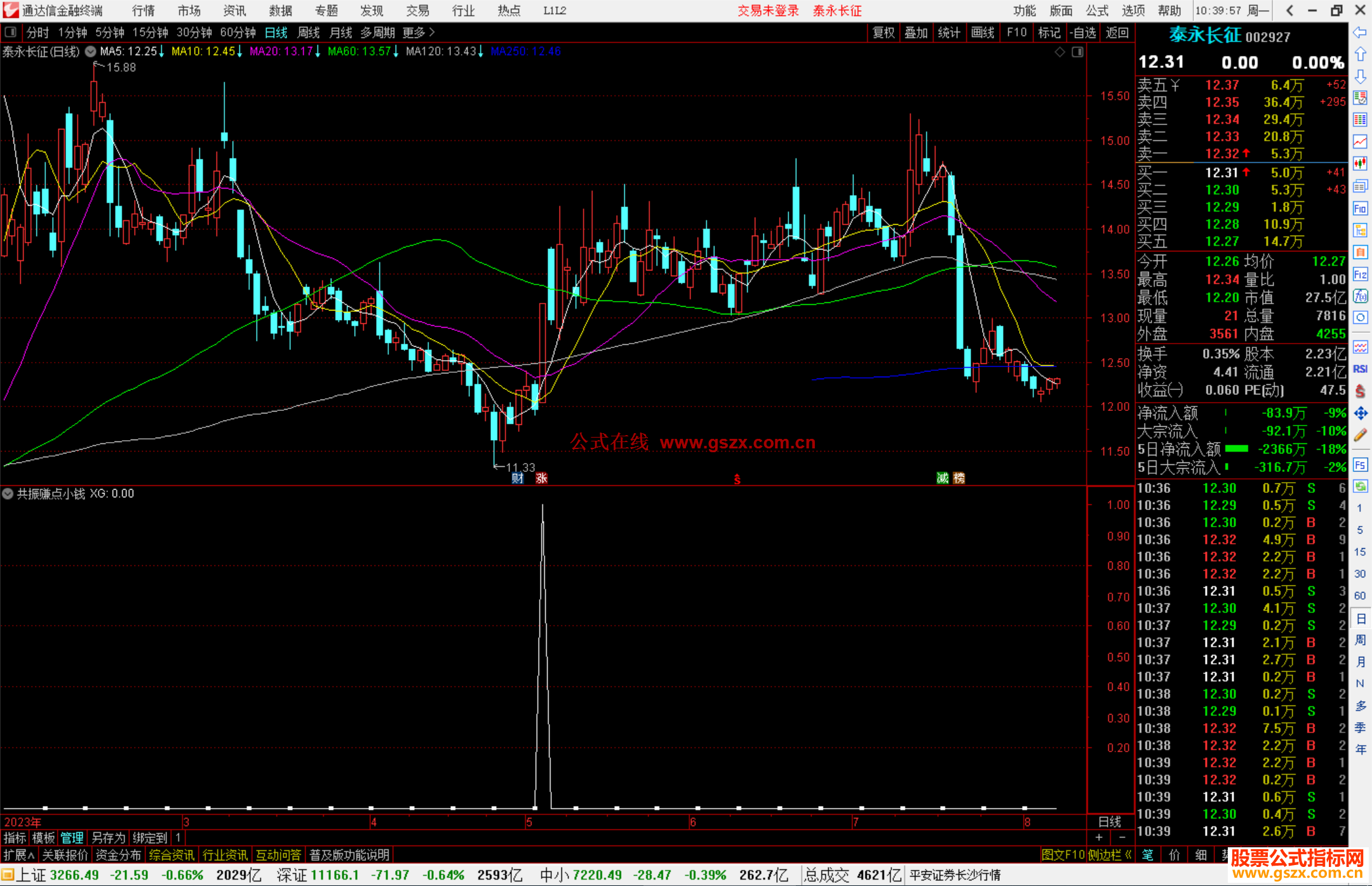This screenshot has width=1372, height=886.
Task: Click the back arrow sidebar icon
Action: coord(1360,32)
